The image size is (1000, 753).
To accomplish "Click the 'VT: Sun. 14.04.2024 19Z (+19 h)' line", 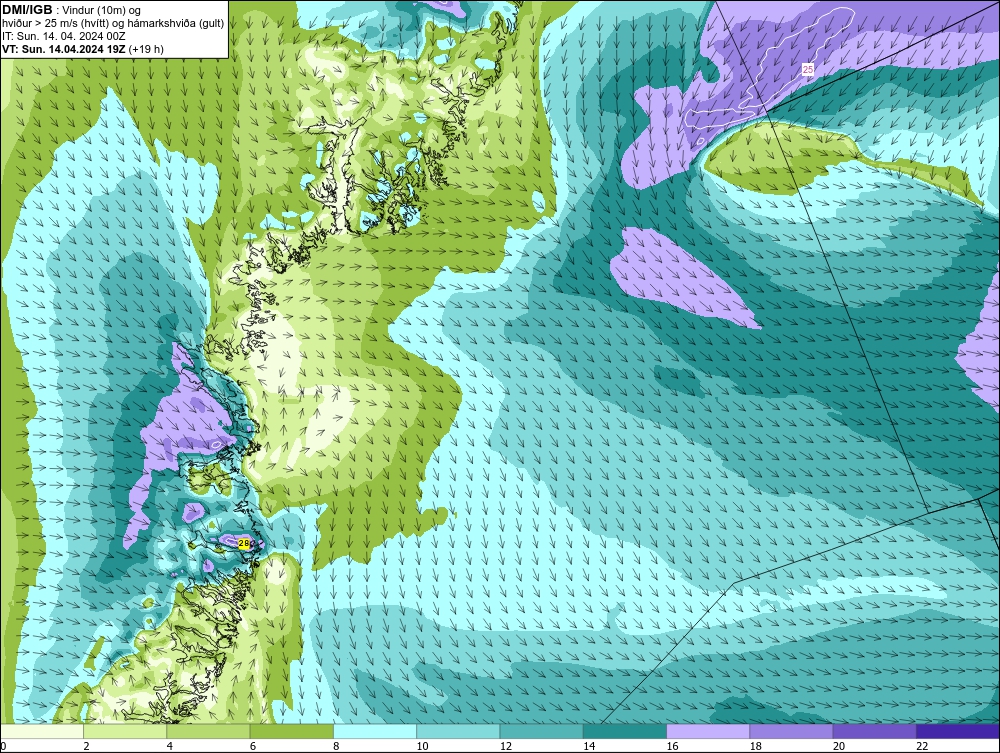I will pyautogui.click(x=83, y=49).
